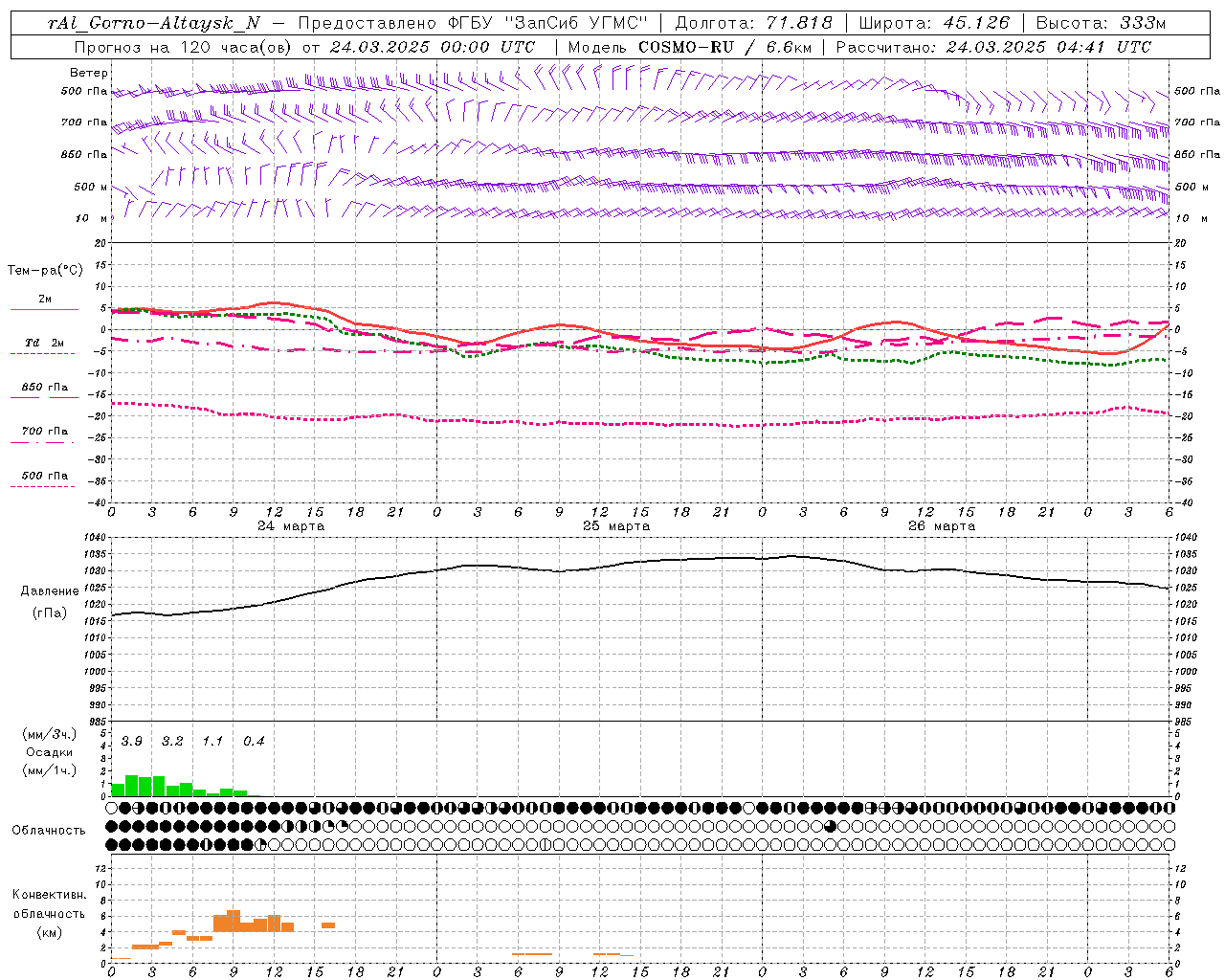The width and height of the screenshot is (1225, 980).
Task: Click the tallest orange convective cloud bar
Action: point(234,921)
